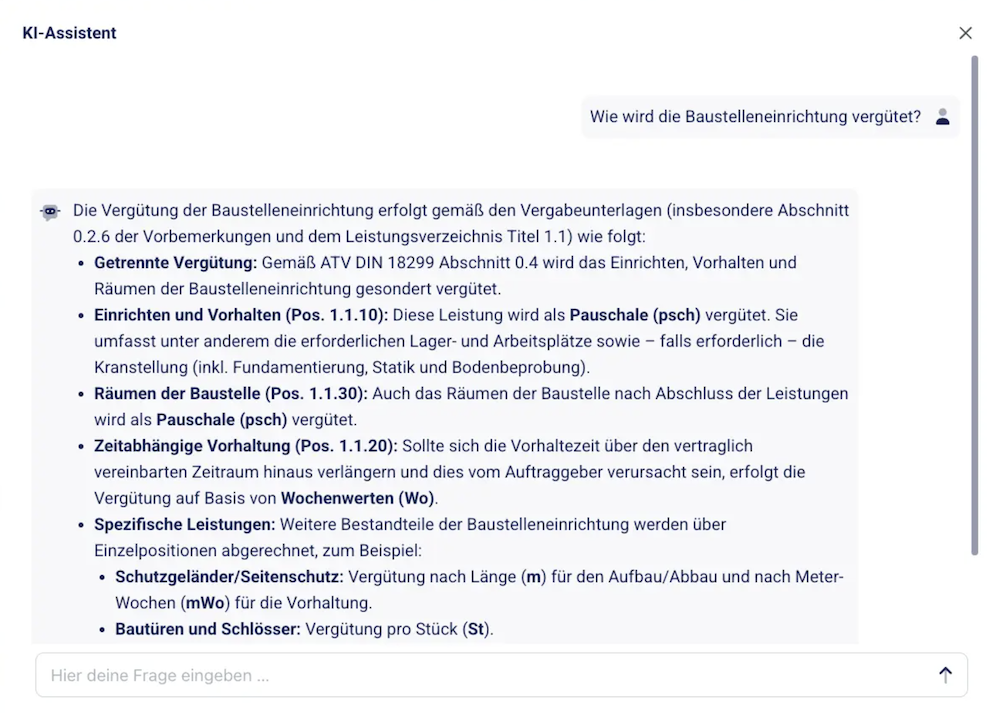The image size is (1000, 723).
Task: Click the bold 'St' unit abbreviation
Action: [475, 629]
